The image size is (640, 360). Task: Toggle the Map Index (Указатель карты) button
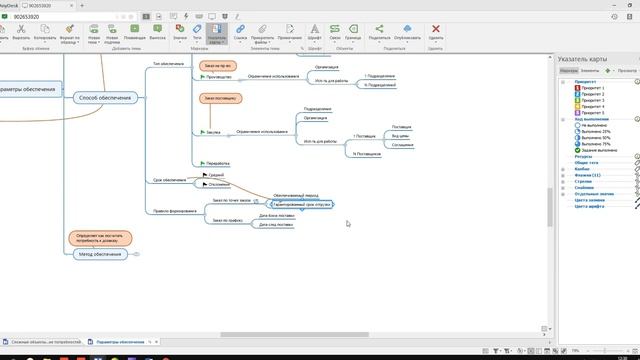[217, 33]
